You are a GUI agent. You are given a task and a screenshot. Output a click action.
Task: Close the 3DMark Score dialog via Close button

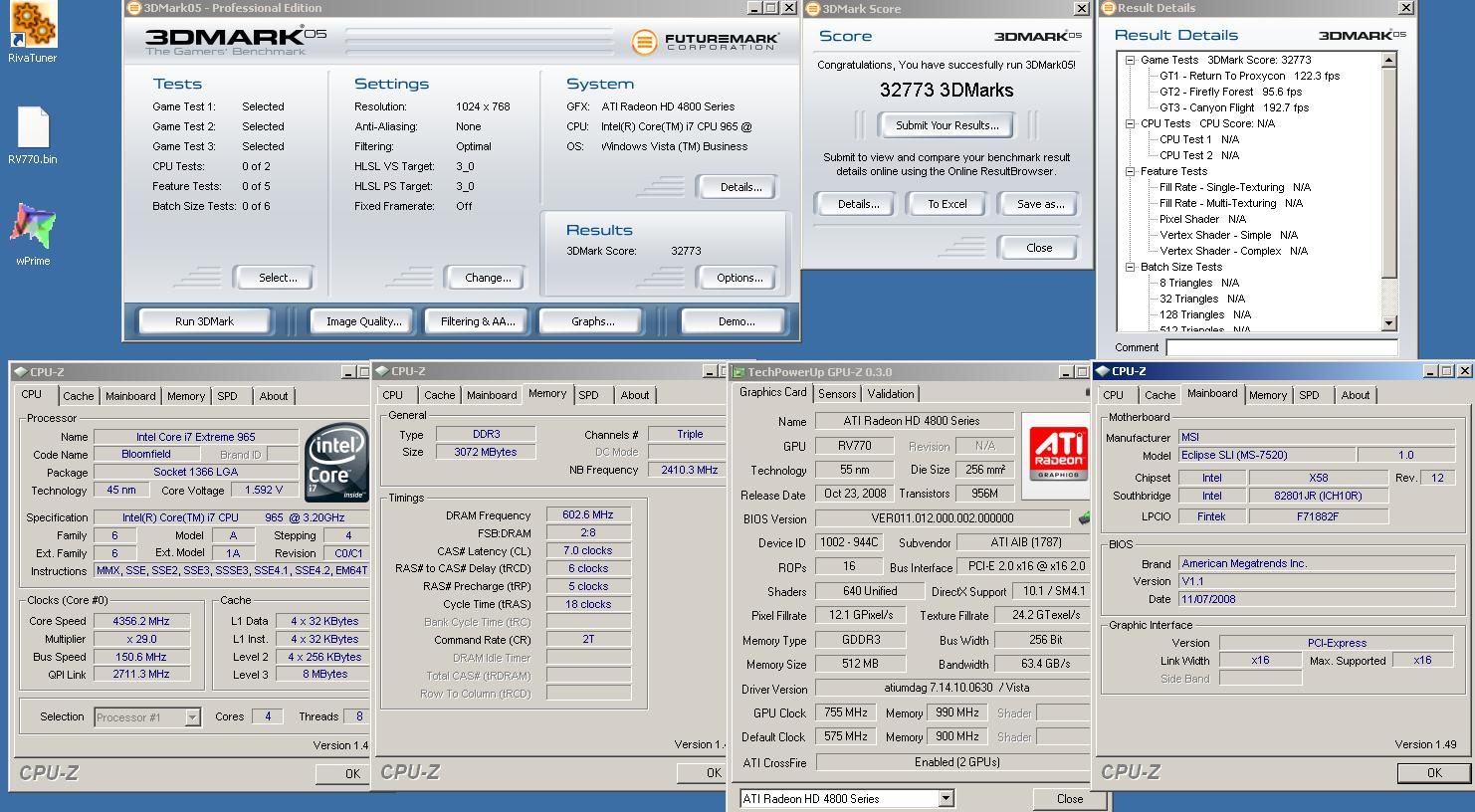coord(1039,248)
